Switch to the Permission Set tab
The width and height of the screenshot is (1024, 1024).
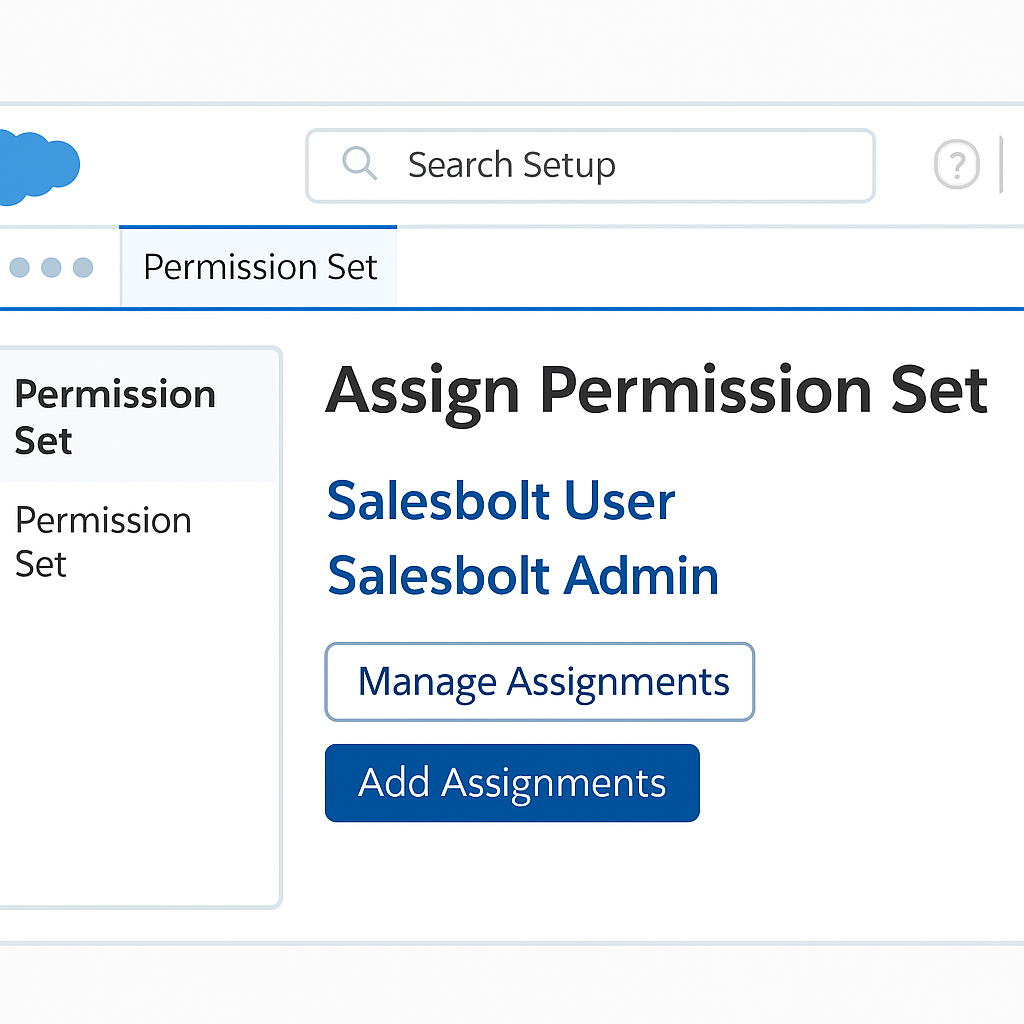tap(260, 267)
